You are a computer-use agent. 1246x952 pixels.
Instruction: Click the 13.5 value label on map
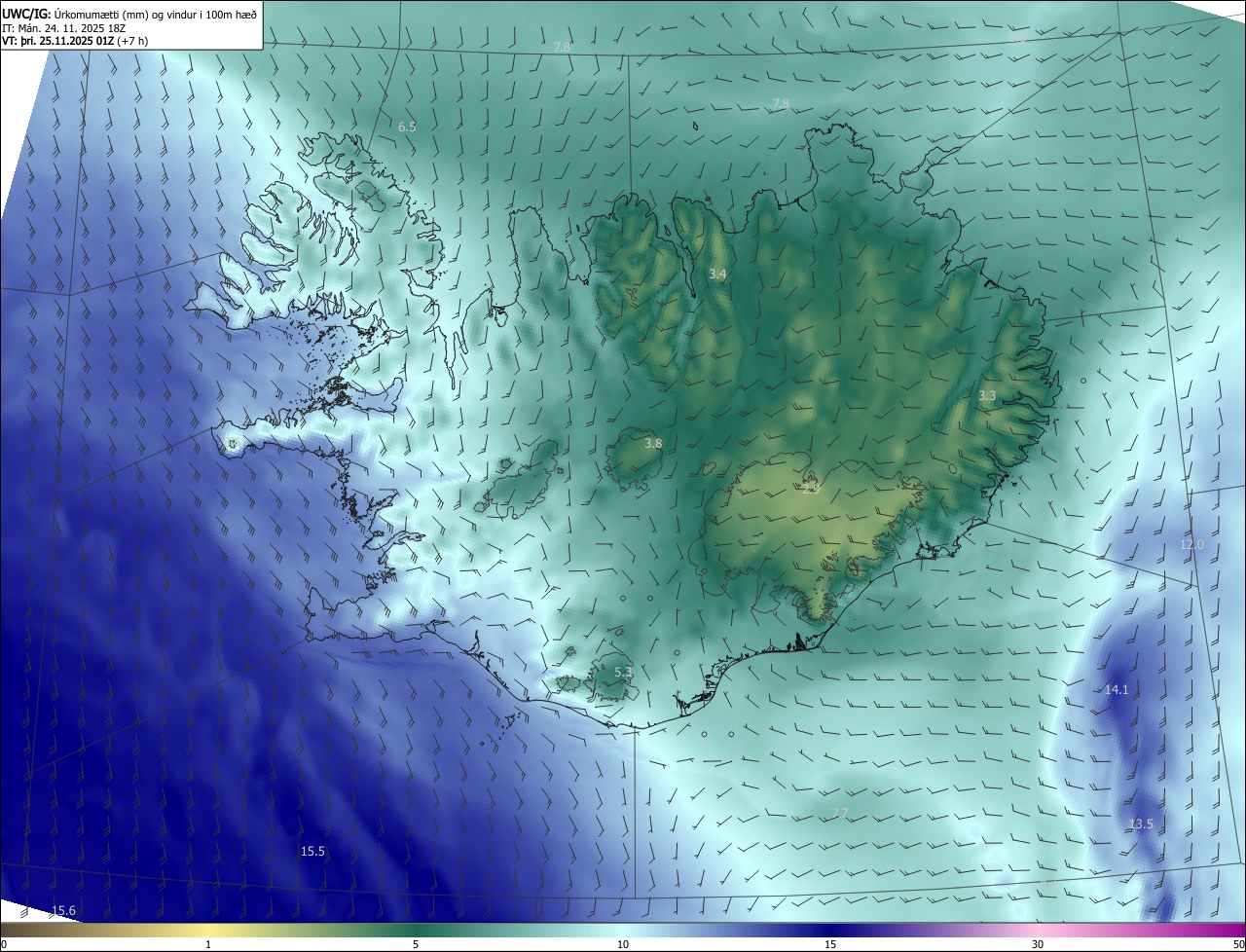(1141, 824)
